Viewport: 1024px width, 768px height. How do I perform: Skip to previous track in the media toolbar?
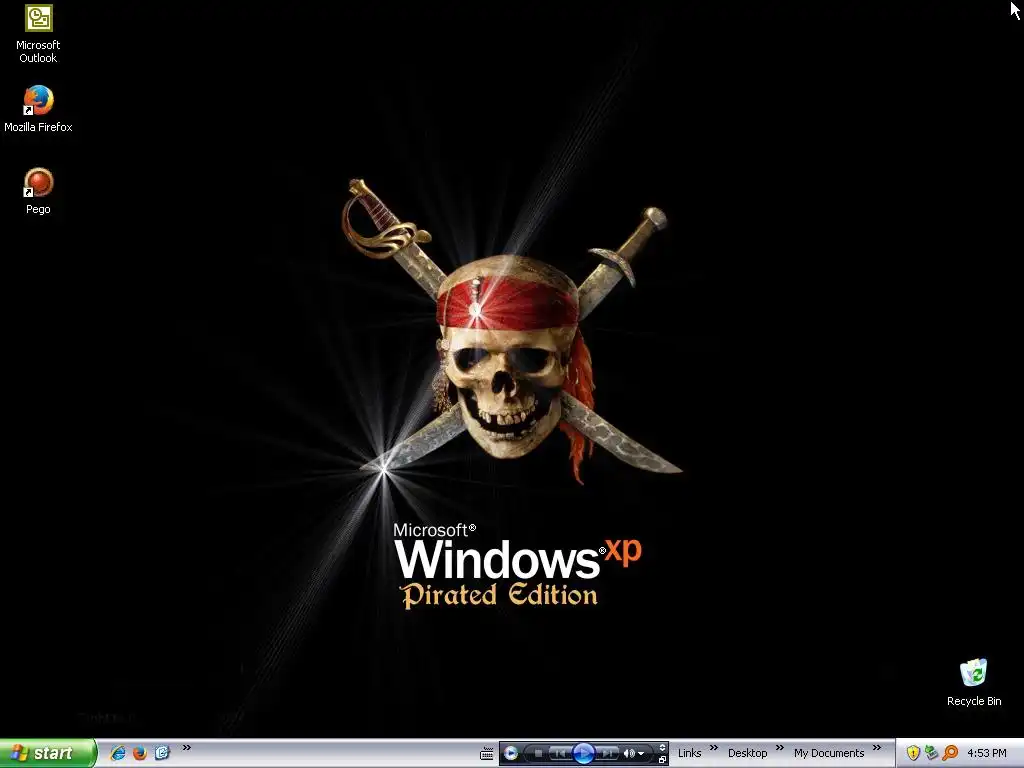click(x=560, y=753)
